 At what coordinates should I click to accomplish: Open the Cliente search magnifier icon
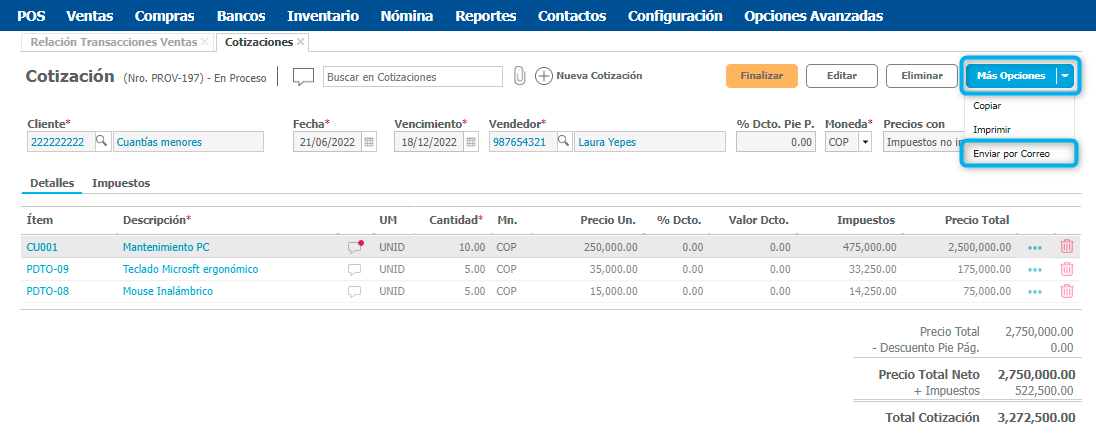click(x=102, y=142)
